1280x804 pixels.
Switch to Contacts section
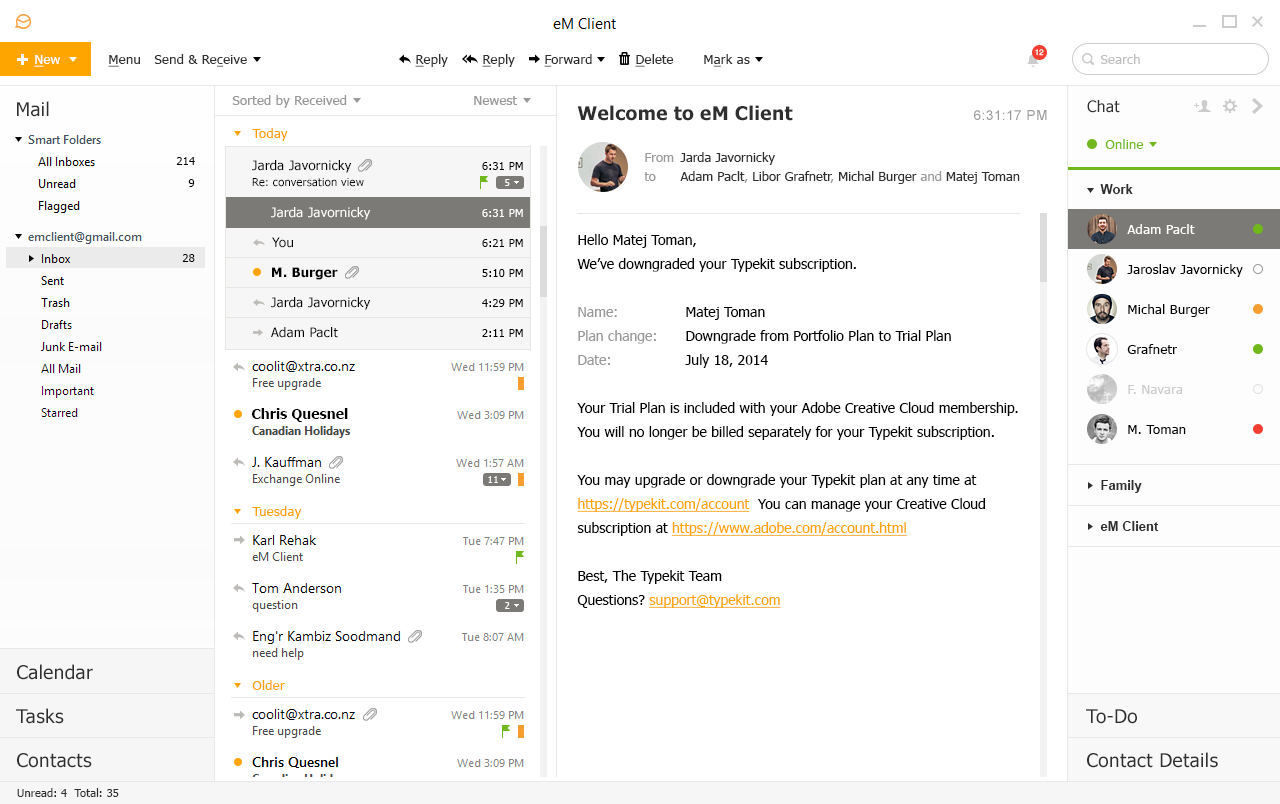click(x=107, y=760)
